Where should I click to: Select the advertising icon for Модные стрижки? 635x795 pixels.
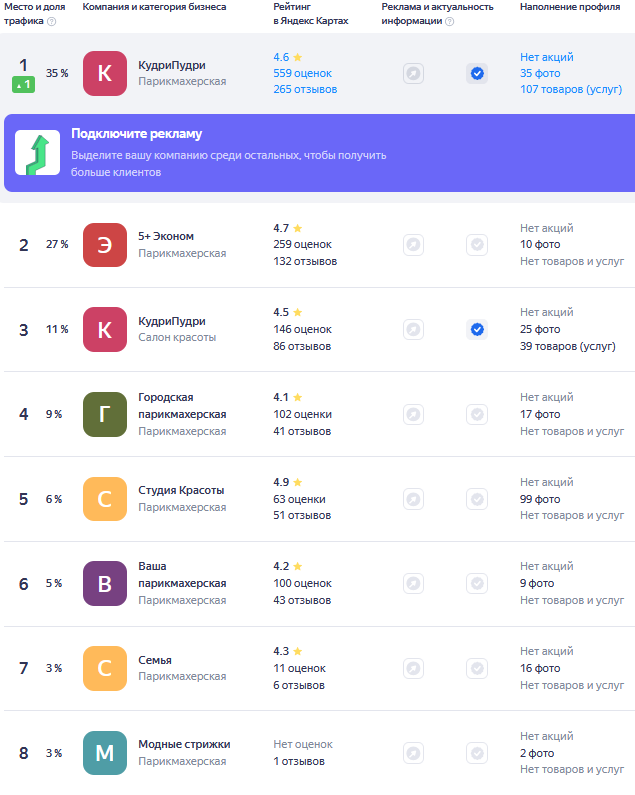point(413,753)
